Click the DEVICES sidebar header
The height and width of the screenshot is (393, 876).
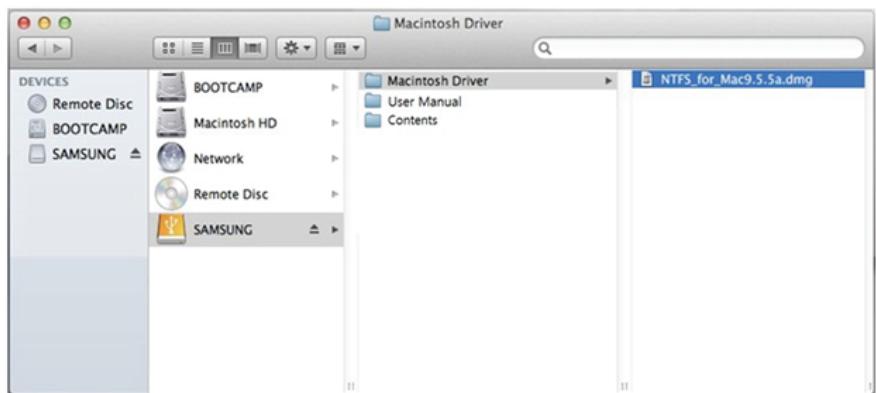click(44, 82)
